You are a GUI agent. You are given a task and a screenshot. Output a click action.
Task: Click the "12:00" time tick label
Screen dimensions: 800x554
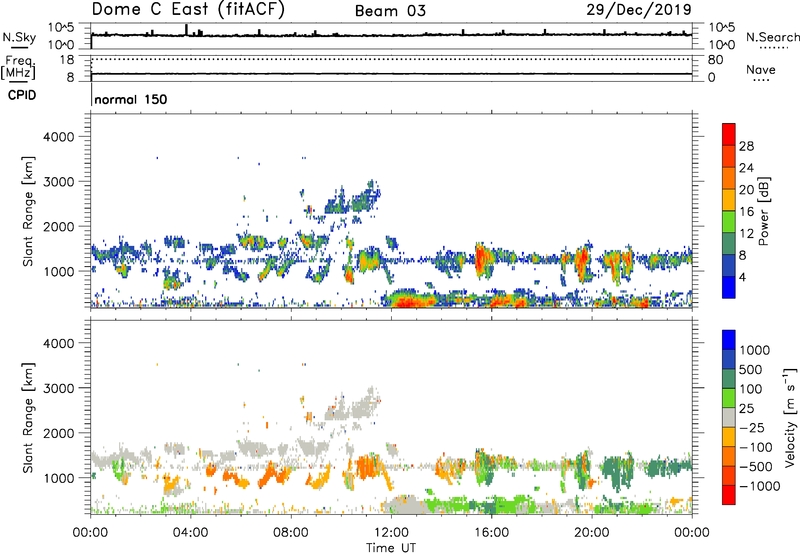(391, 533)
